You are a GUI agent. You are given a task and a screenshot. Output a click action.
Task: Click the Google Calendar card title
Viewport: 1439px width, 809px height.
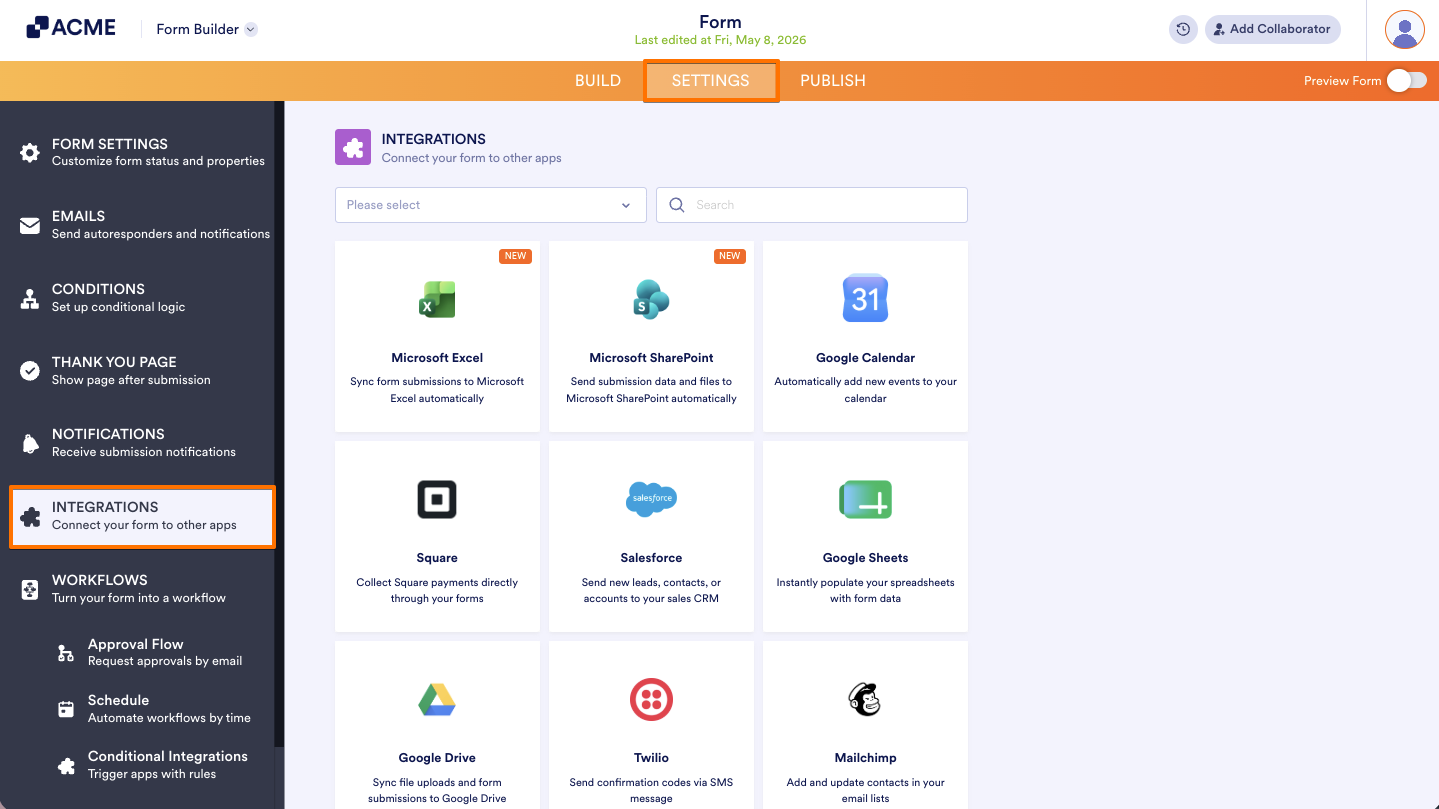(865, 358)
